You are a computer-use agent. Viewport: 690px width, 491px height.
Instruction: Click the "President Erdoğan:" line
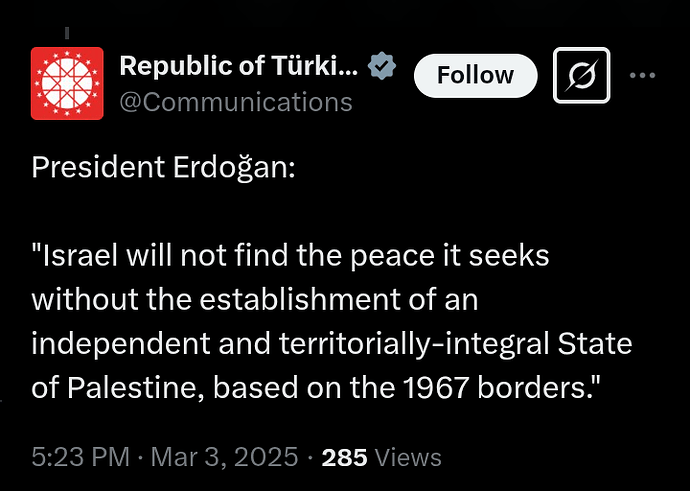(x=164, y=166)
